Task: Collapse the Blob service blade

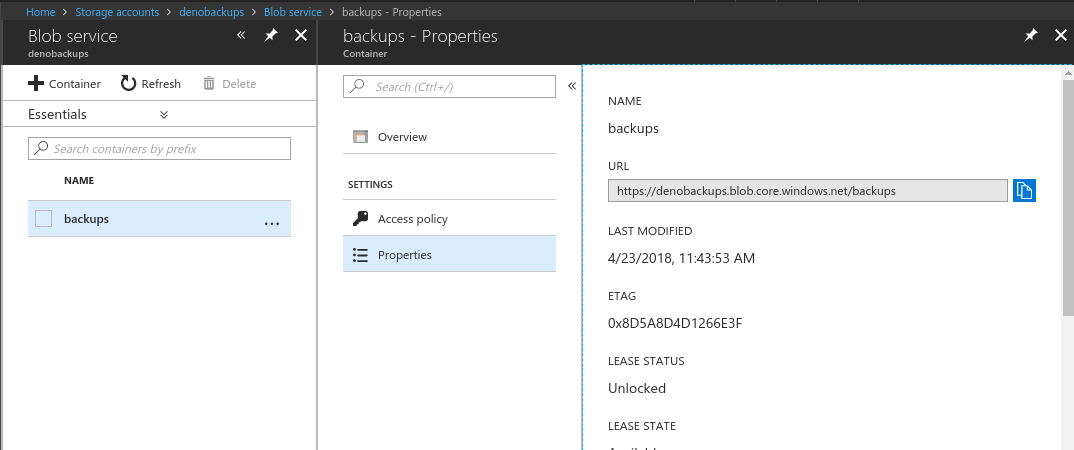Action: click(x=241, y=35)
